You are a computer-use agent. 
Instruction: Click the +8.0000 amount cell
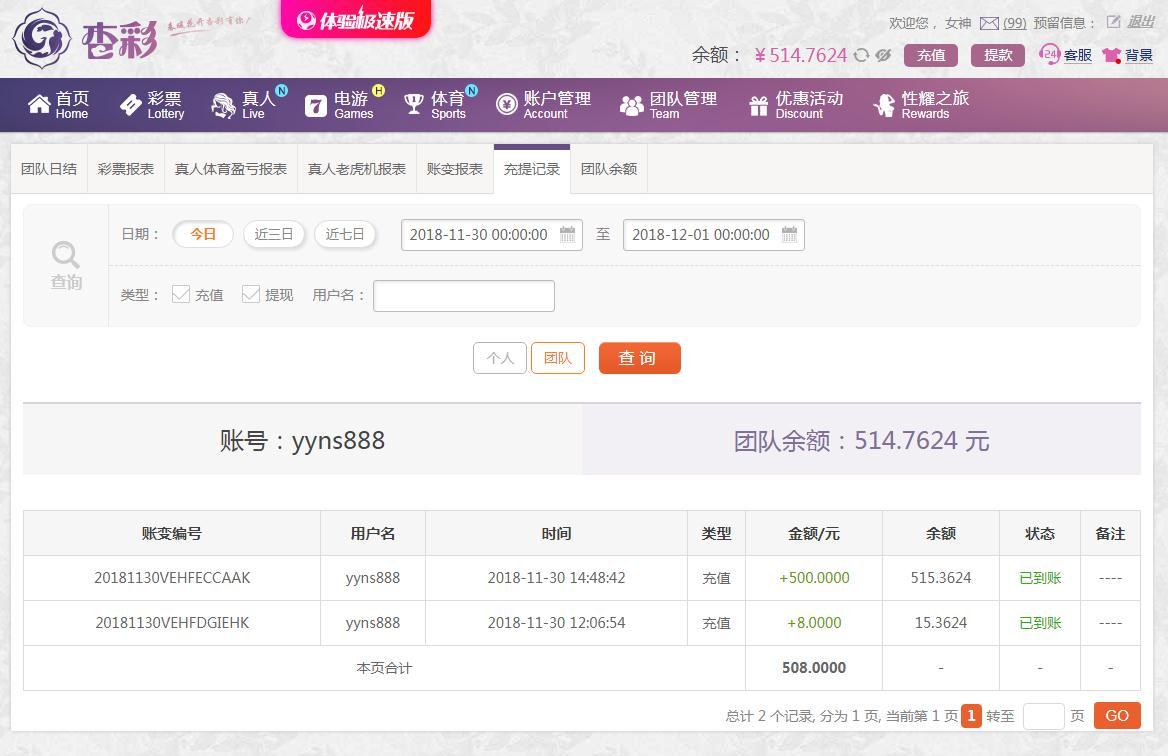point(814,623)
